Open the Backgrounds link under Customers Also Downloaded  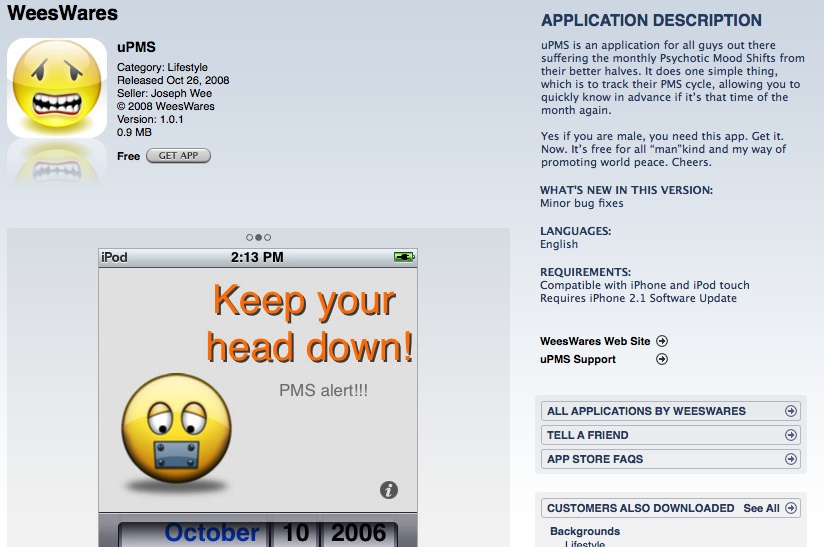(584, 531)
